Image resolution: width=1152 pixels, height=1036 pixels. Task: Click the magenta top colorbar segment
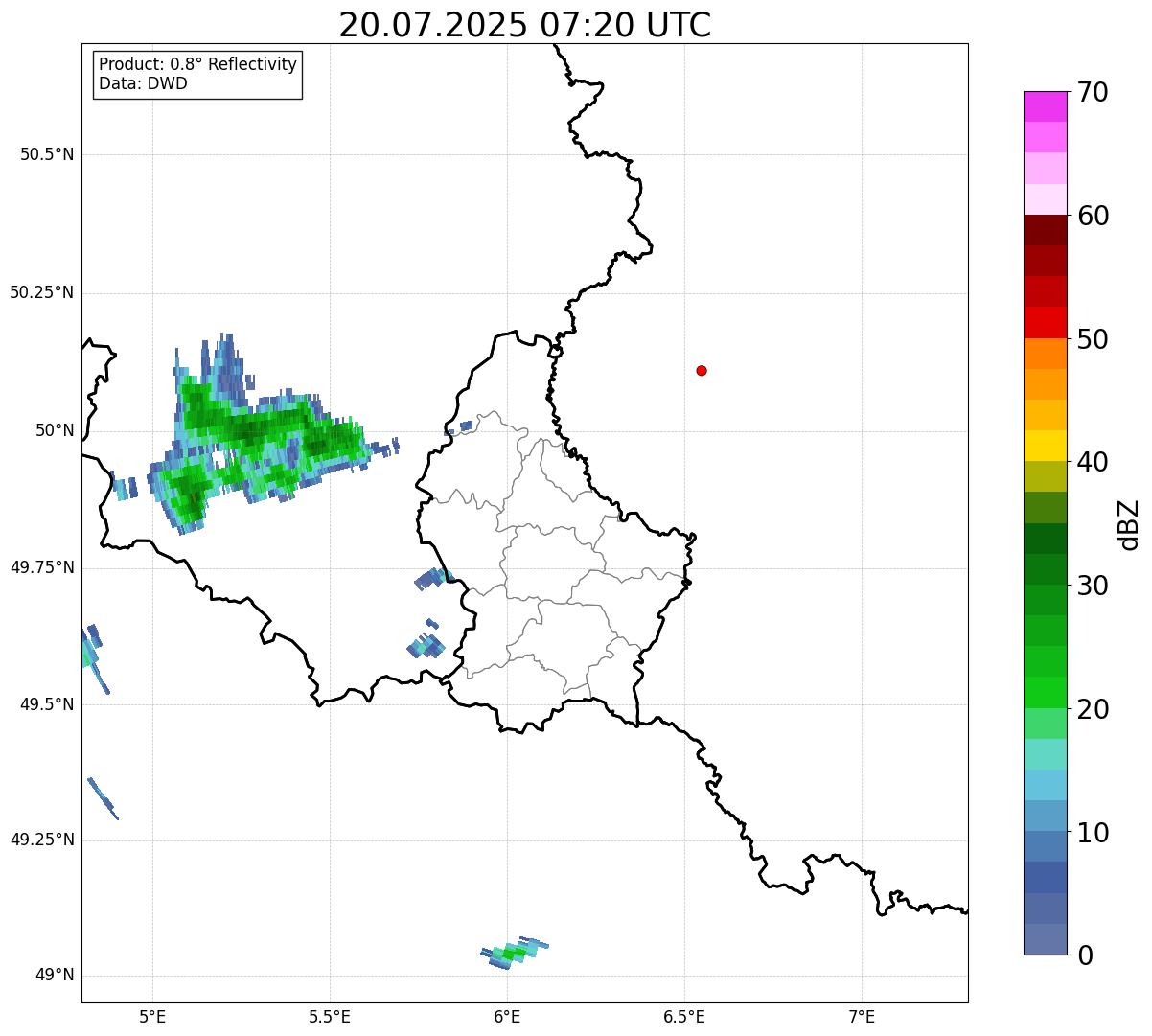[1046, 106]
